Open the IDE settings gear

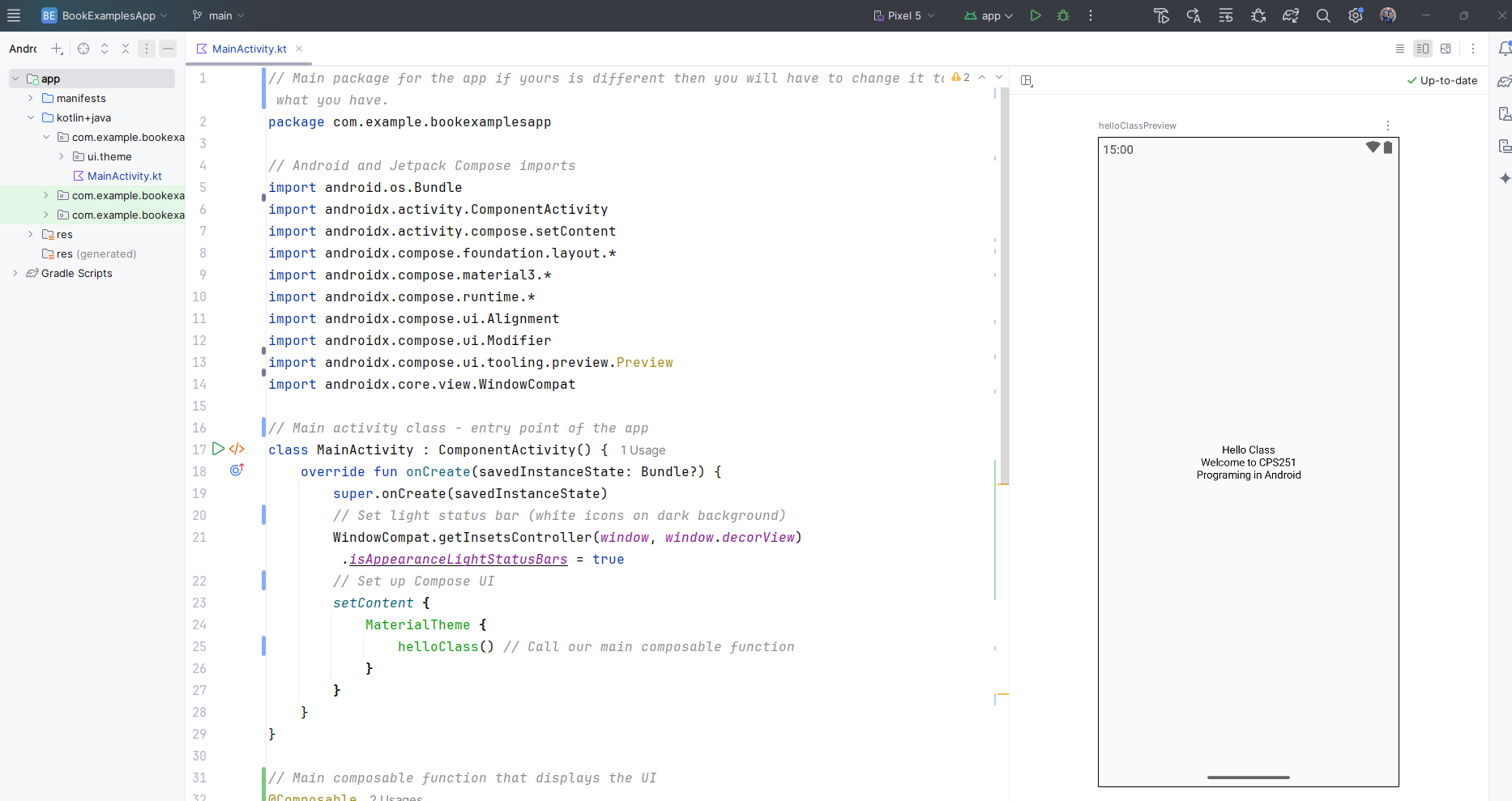(1355, 15)
